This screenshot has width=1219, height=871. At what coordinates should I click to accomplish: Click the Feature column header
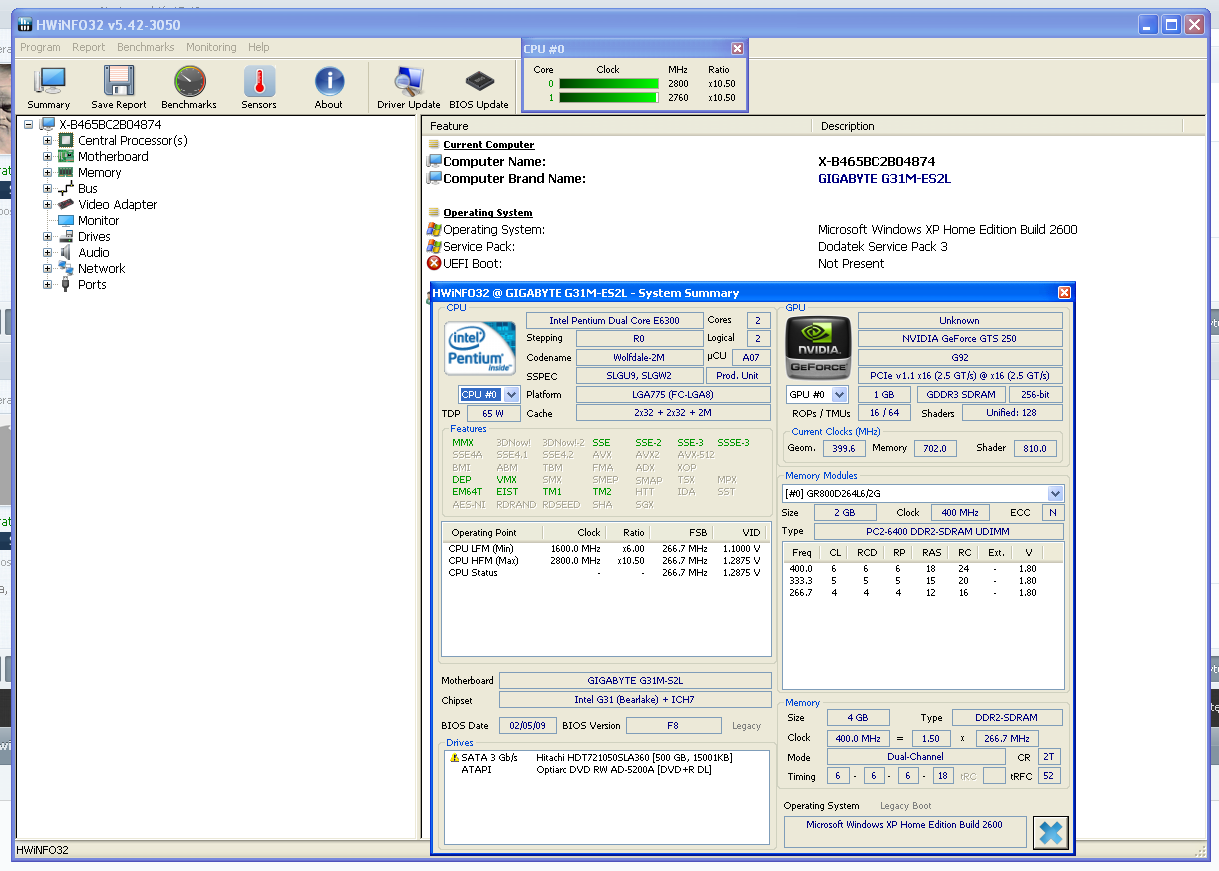[x=617, y=126]
